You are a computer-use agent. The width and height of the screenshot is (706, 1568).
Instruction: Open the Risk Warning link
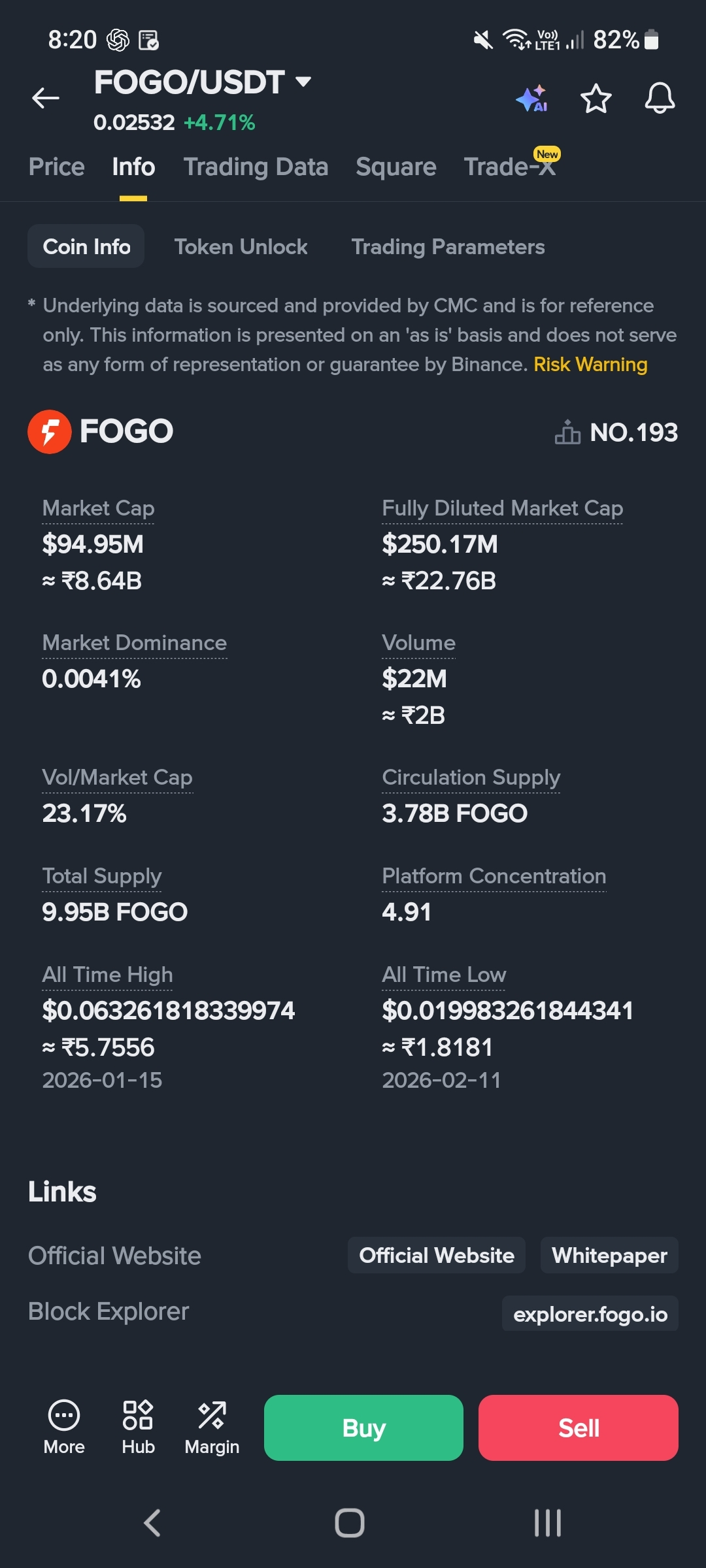[590, 365]
